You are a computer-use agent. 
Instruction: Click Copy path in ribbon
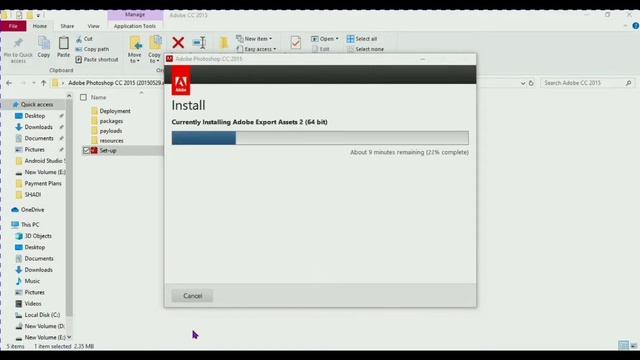(x=92, y=49)
